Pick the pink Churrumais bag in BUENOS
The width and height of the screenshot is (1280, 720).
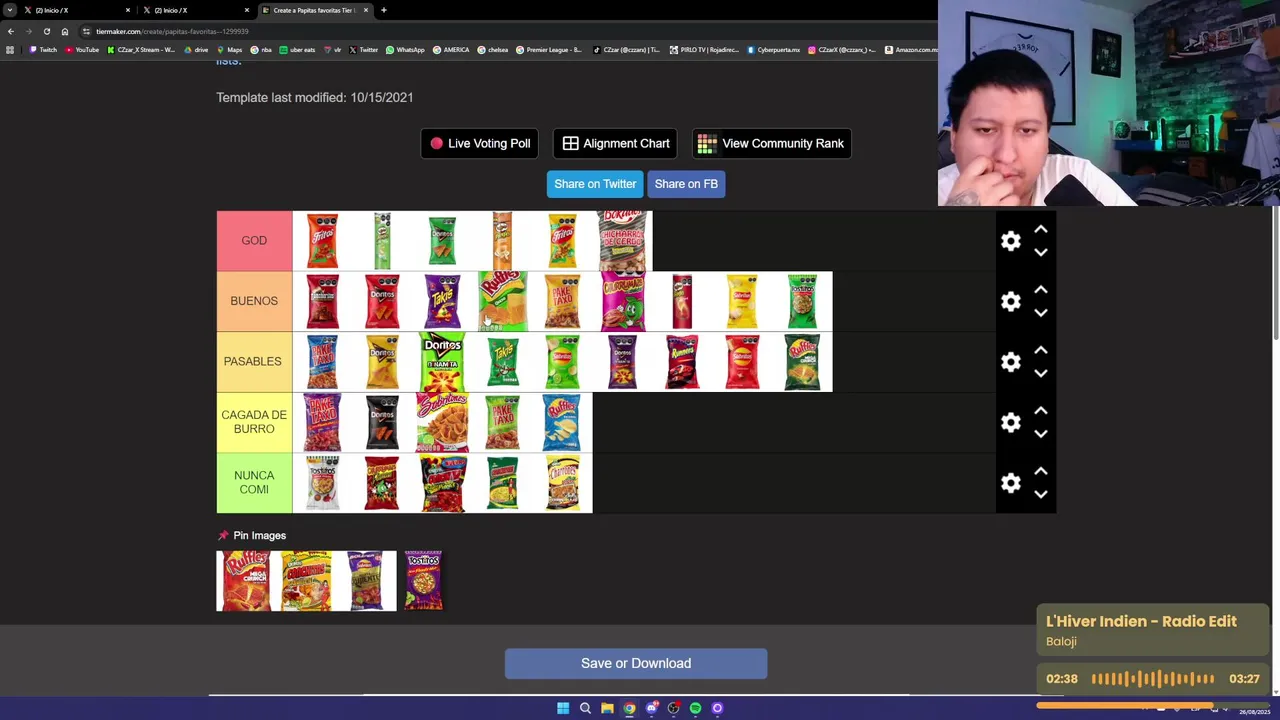point(622,300)
